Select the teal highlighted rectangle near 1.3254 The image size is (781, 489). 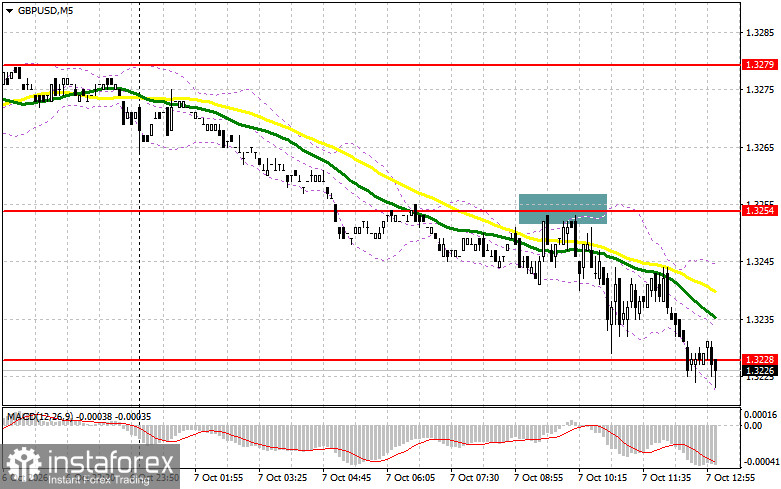tap(563, 209)
